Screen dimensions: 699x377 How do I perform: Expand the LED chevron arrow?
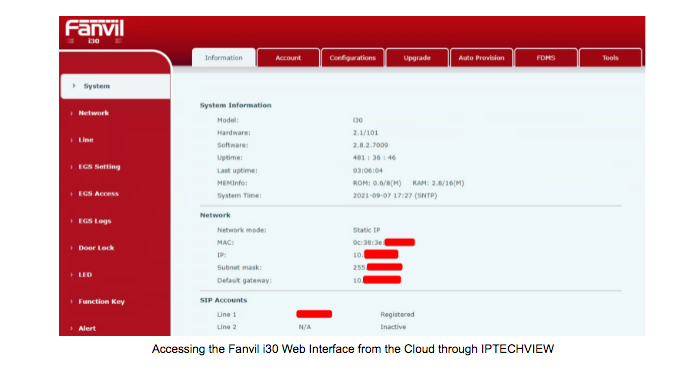click(71, 275)
